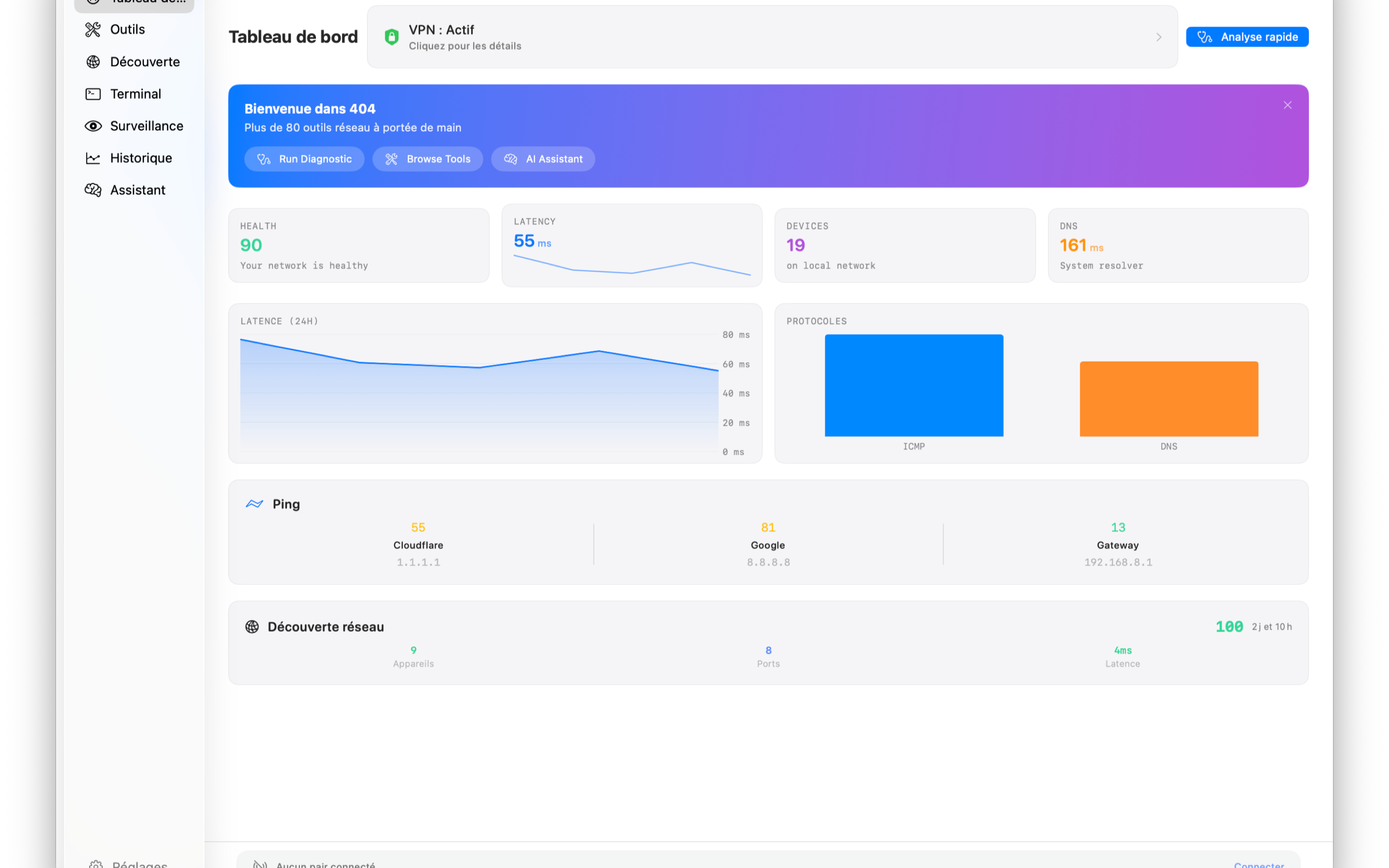The width and height of the screenshot is (1389, 868).
Task: Open the Devices 19 card
Action: (x=905, y=245)
